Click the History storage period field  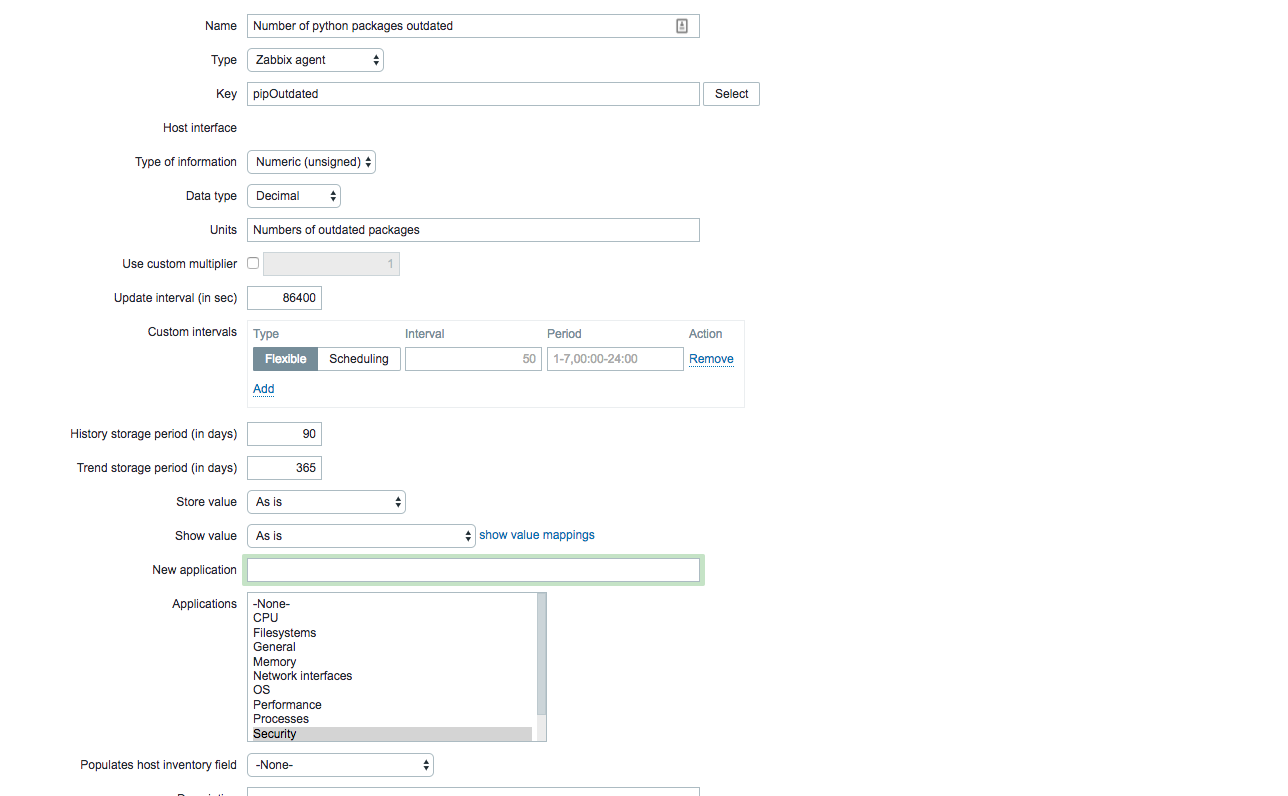(284, 434)
